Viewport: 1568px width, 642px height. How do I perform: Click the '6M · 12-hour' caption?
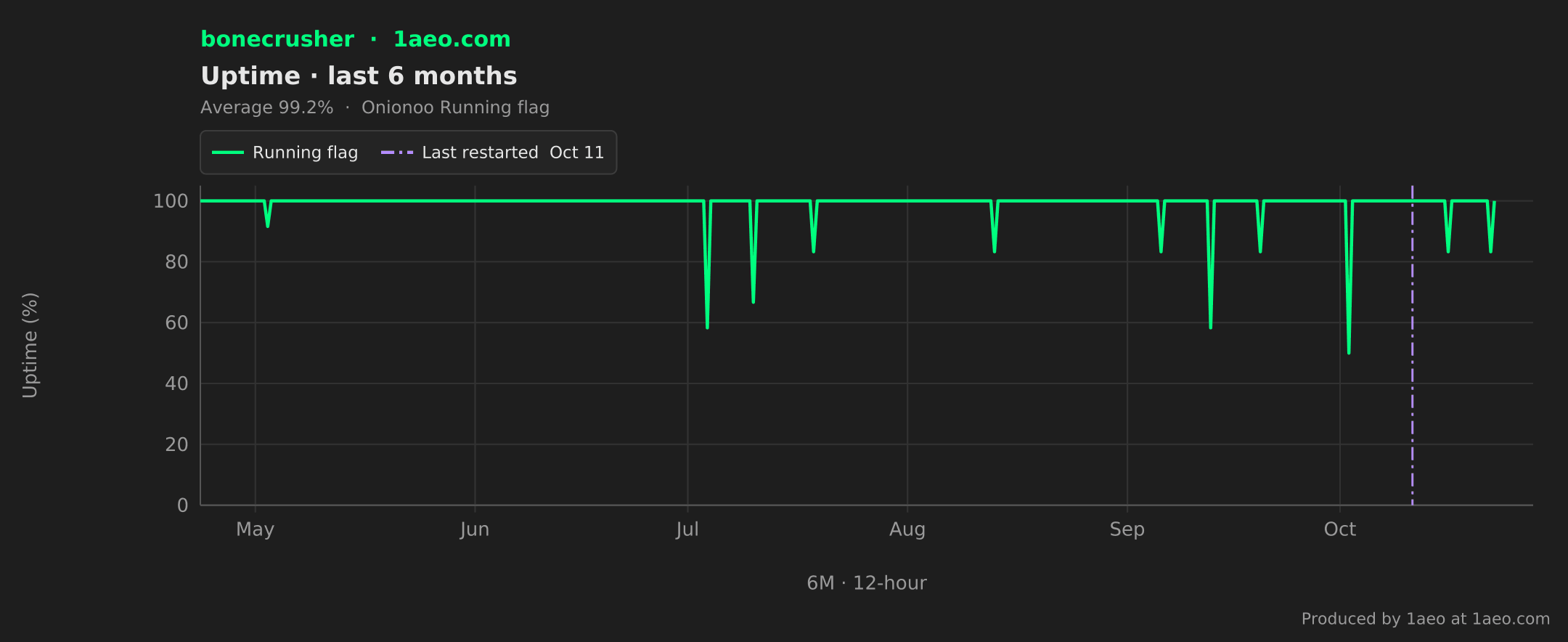tap(867, 583)
